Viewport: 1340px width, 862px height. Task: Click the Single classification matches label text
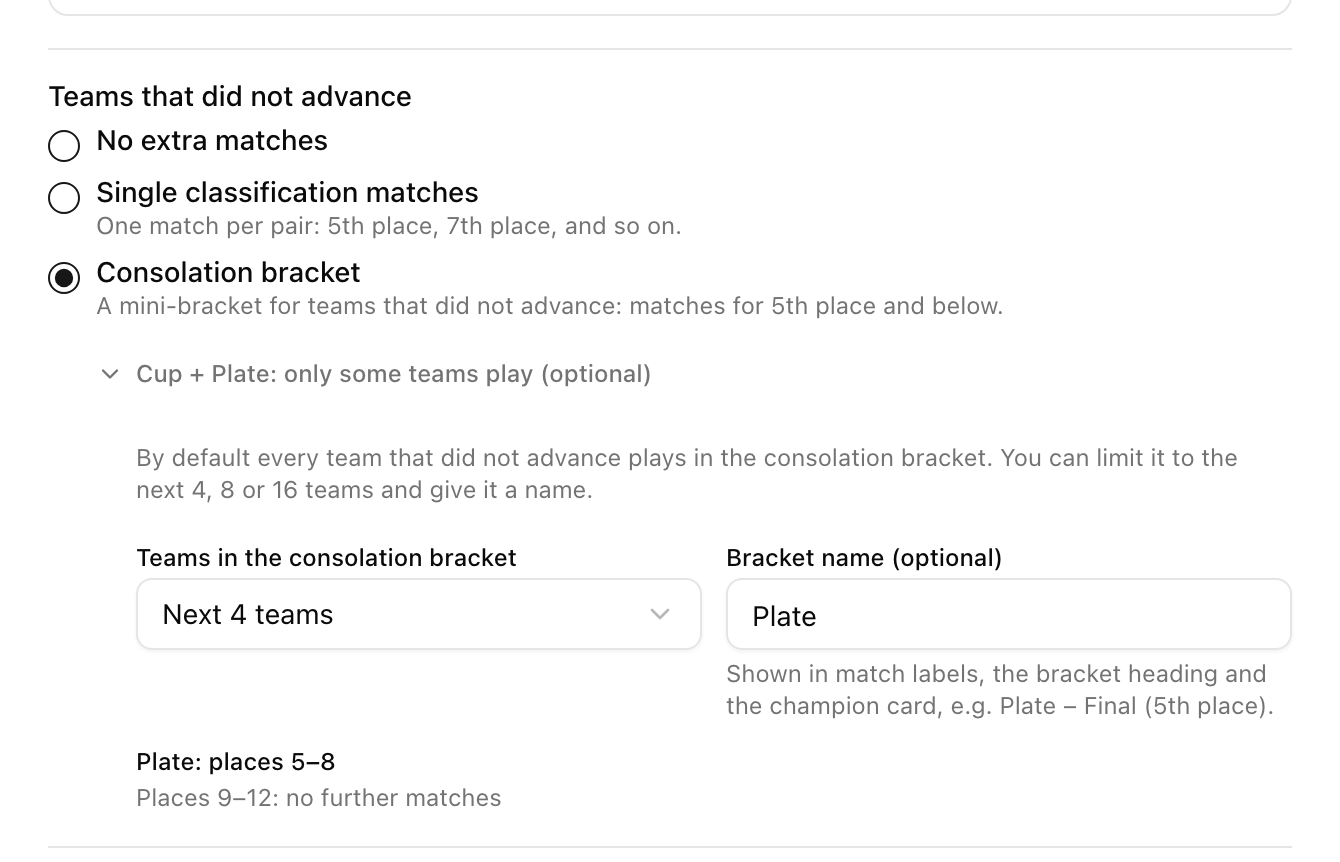(x=287, y=193)
